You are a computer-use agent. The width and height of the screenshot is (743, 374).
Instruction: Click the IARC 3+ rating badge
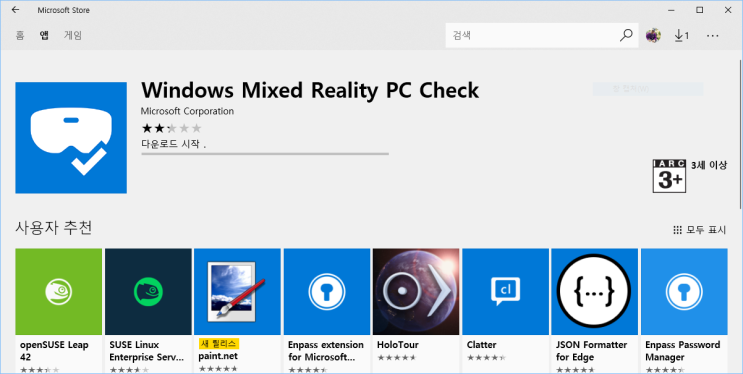[669, 176]
